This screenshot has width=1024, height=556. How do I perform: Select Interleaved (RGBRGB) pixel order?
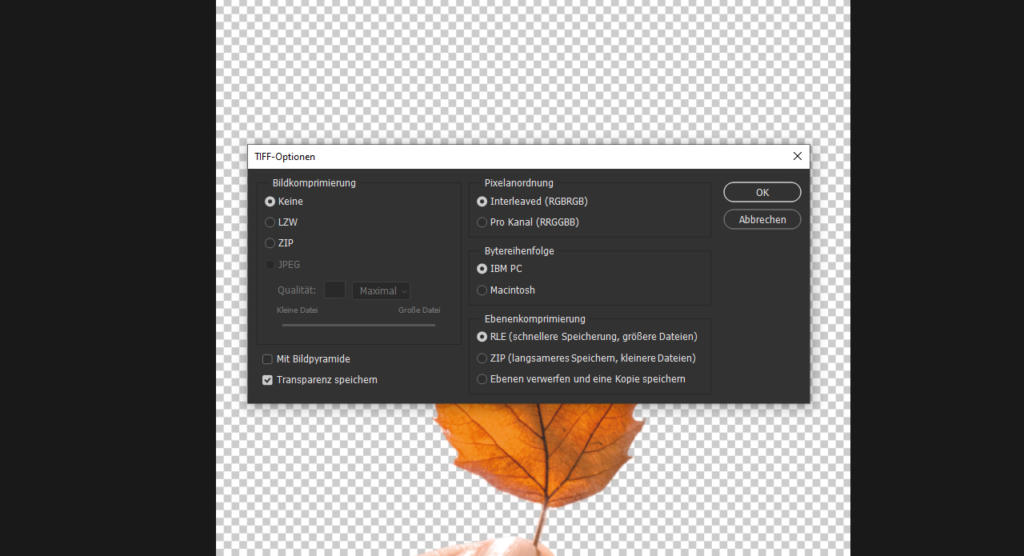(483, 201)
